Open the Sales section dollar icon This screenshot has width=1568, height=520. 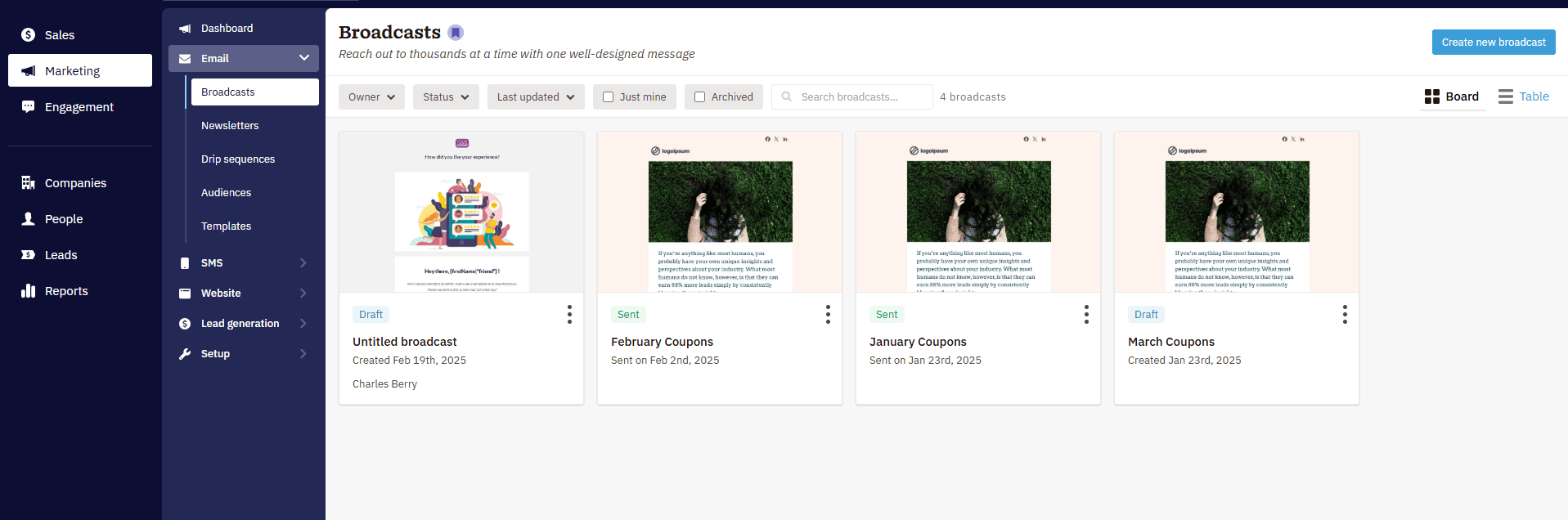29,35
